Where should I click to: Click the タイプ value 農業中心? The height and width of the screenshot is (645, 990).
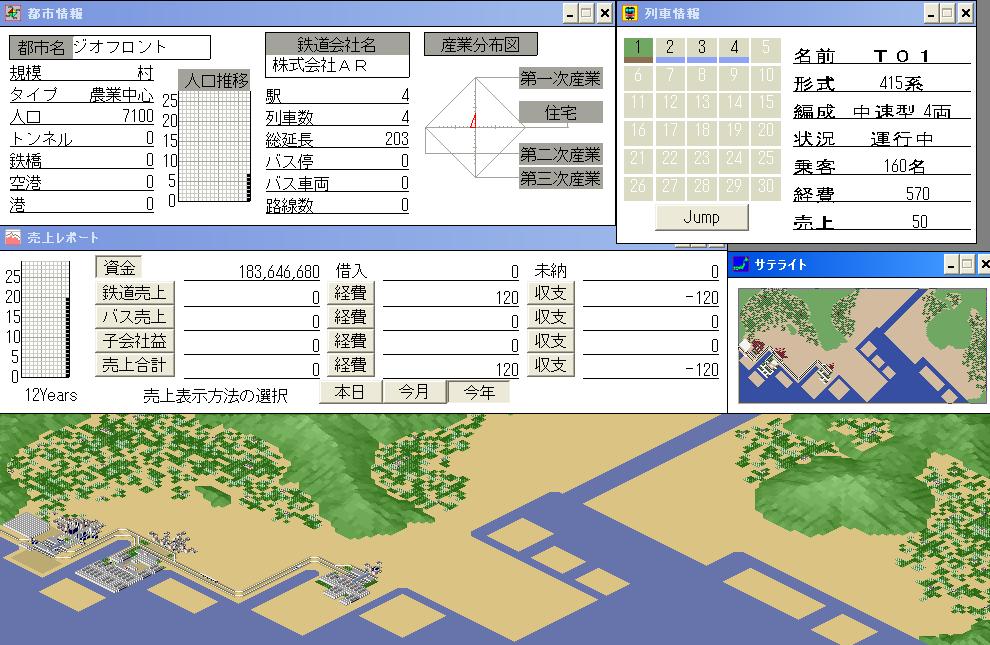click(x=121, y=95)
